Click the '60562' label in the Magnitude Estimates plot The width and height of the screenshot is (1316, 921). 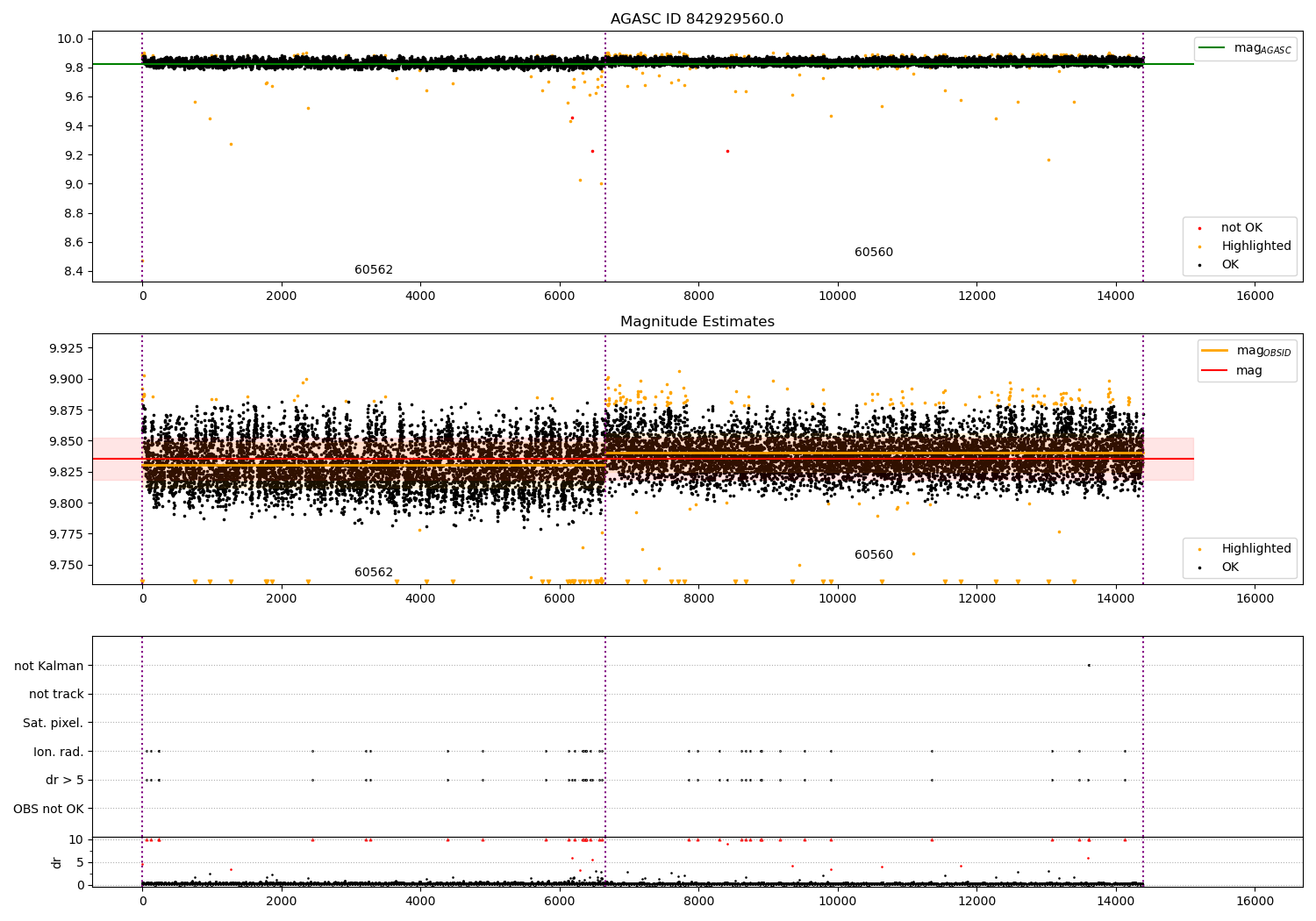pos(374,573)
